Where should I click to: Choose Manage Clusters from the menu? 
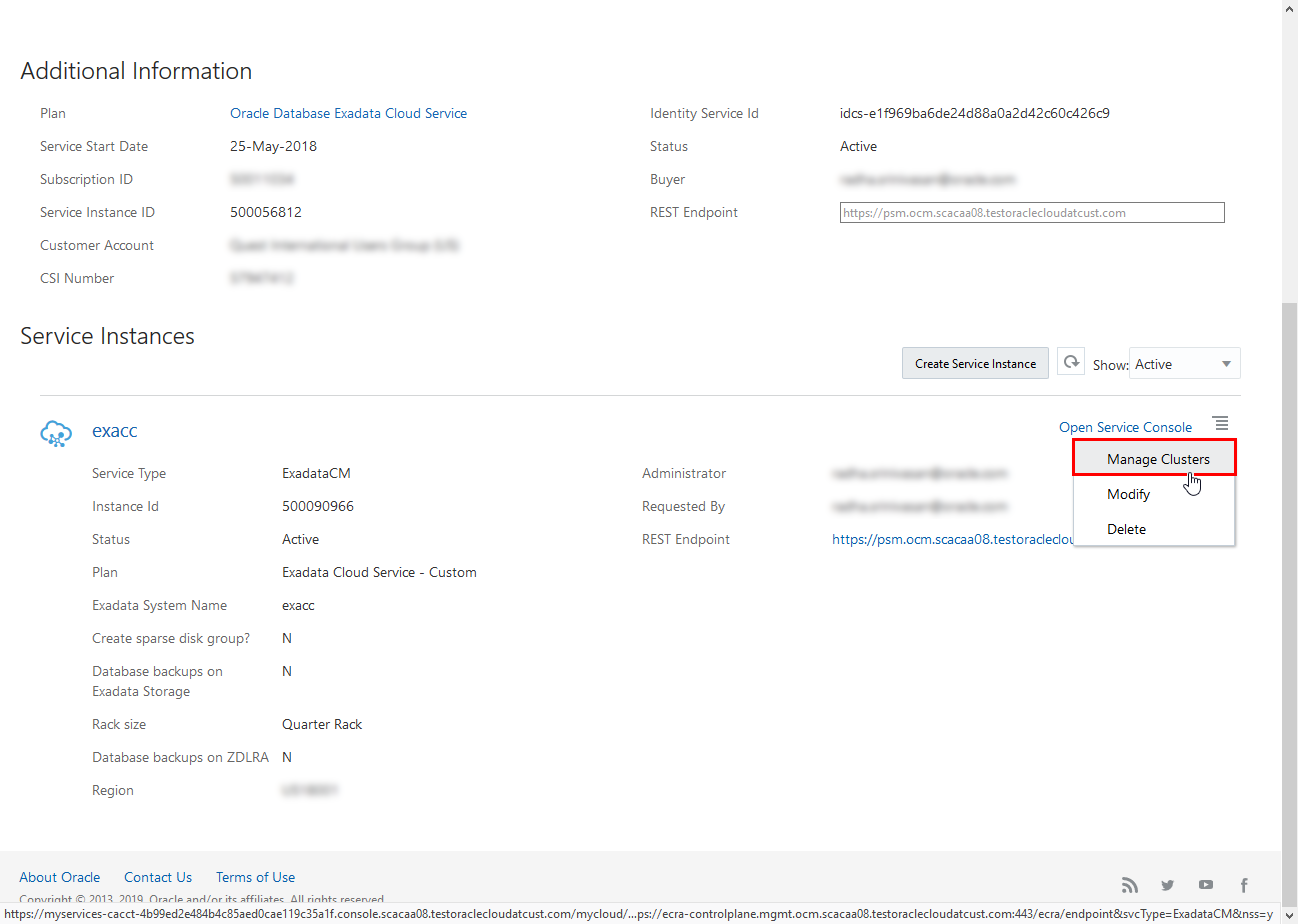point(1155,458)
